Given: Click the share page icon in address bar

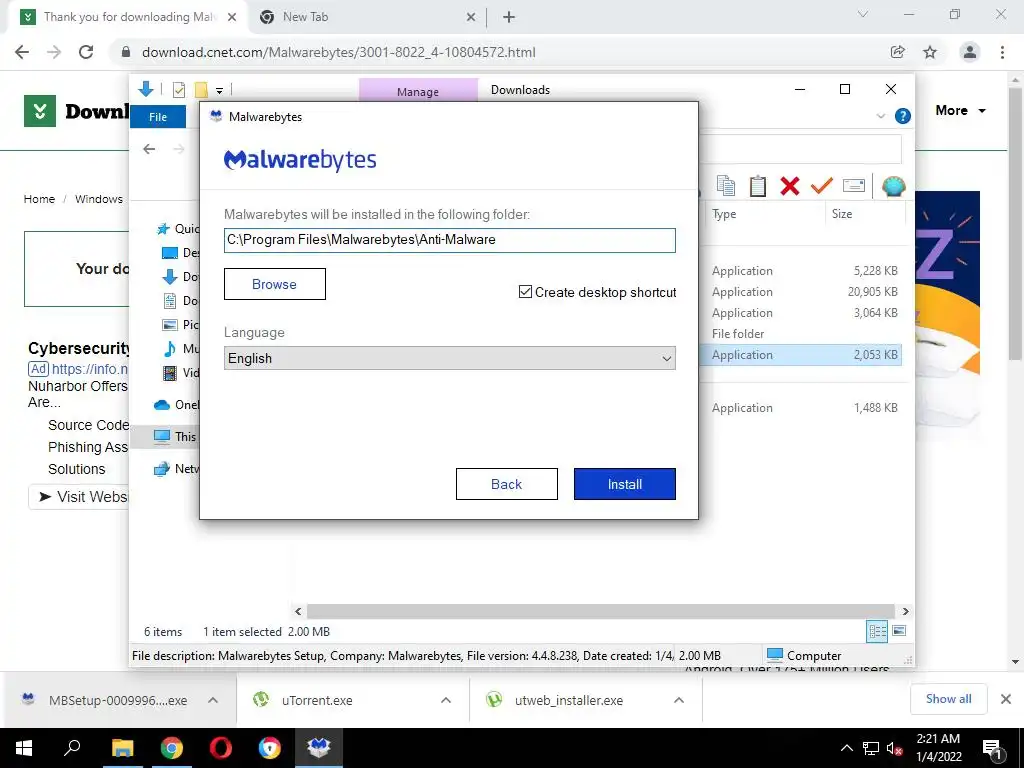Looking at the screenshot, I should [x=898, y=52].
